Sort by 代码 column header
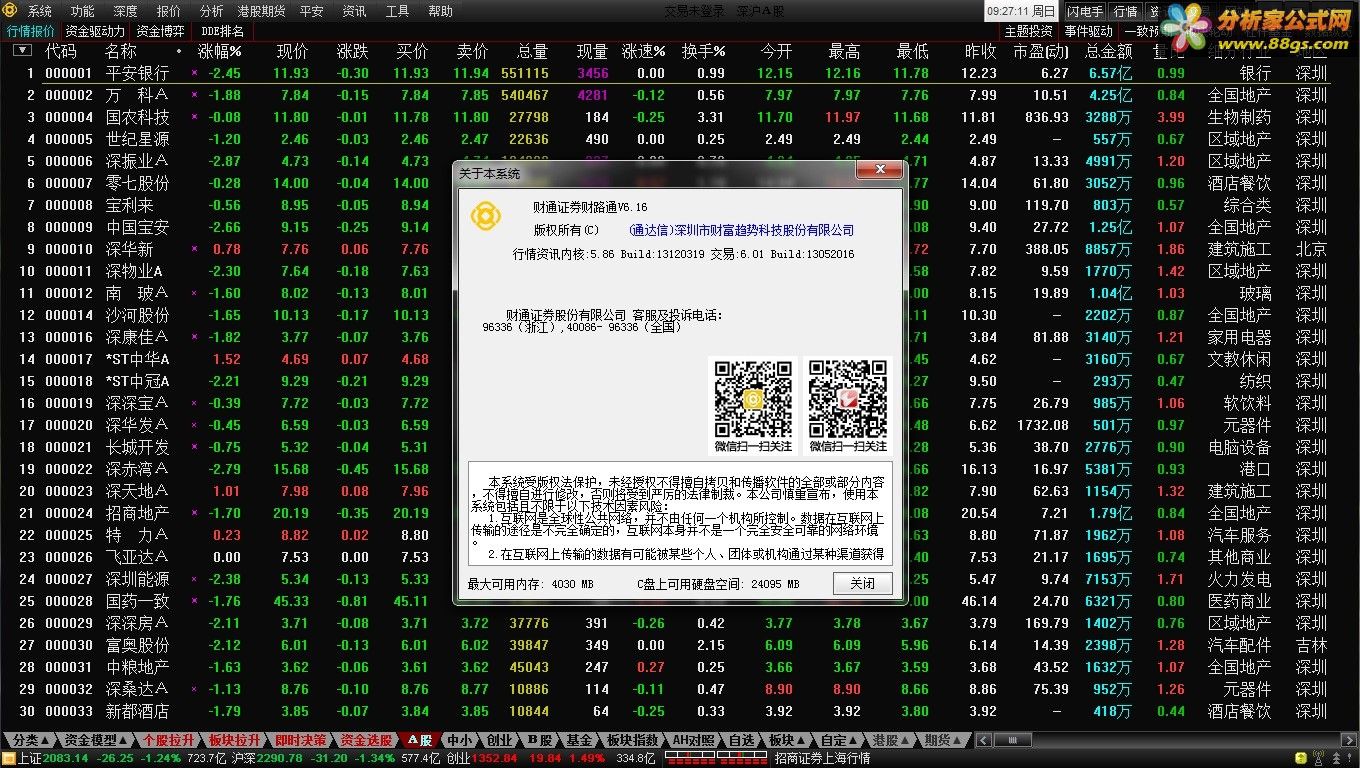1360x768 pixels. (x=61, y=51)
